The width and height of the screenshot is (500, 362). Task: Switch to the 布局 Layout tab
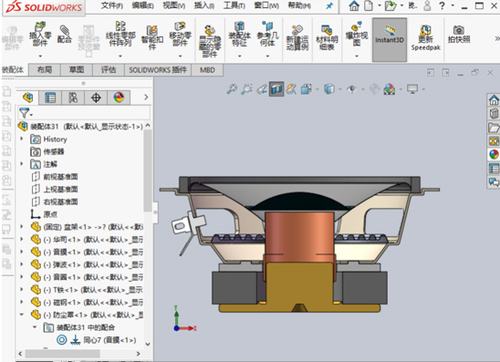click(x=44, y=70)
